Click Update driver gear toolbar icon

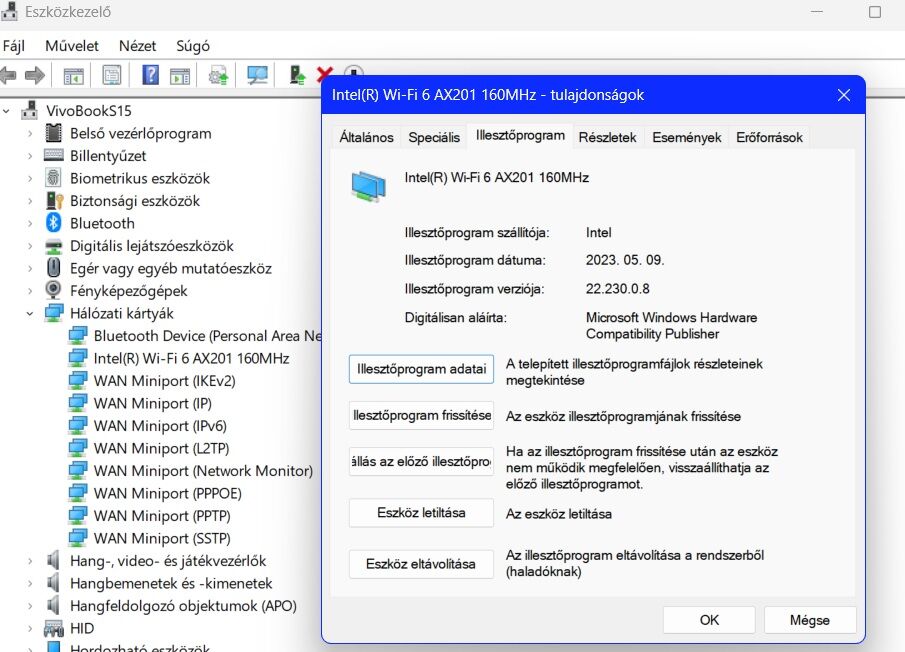[218, 76]
